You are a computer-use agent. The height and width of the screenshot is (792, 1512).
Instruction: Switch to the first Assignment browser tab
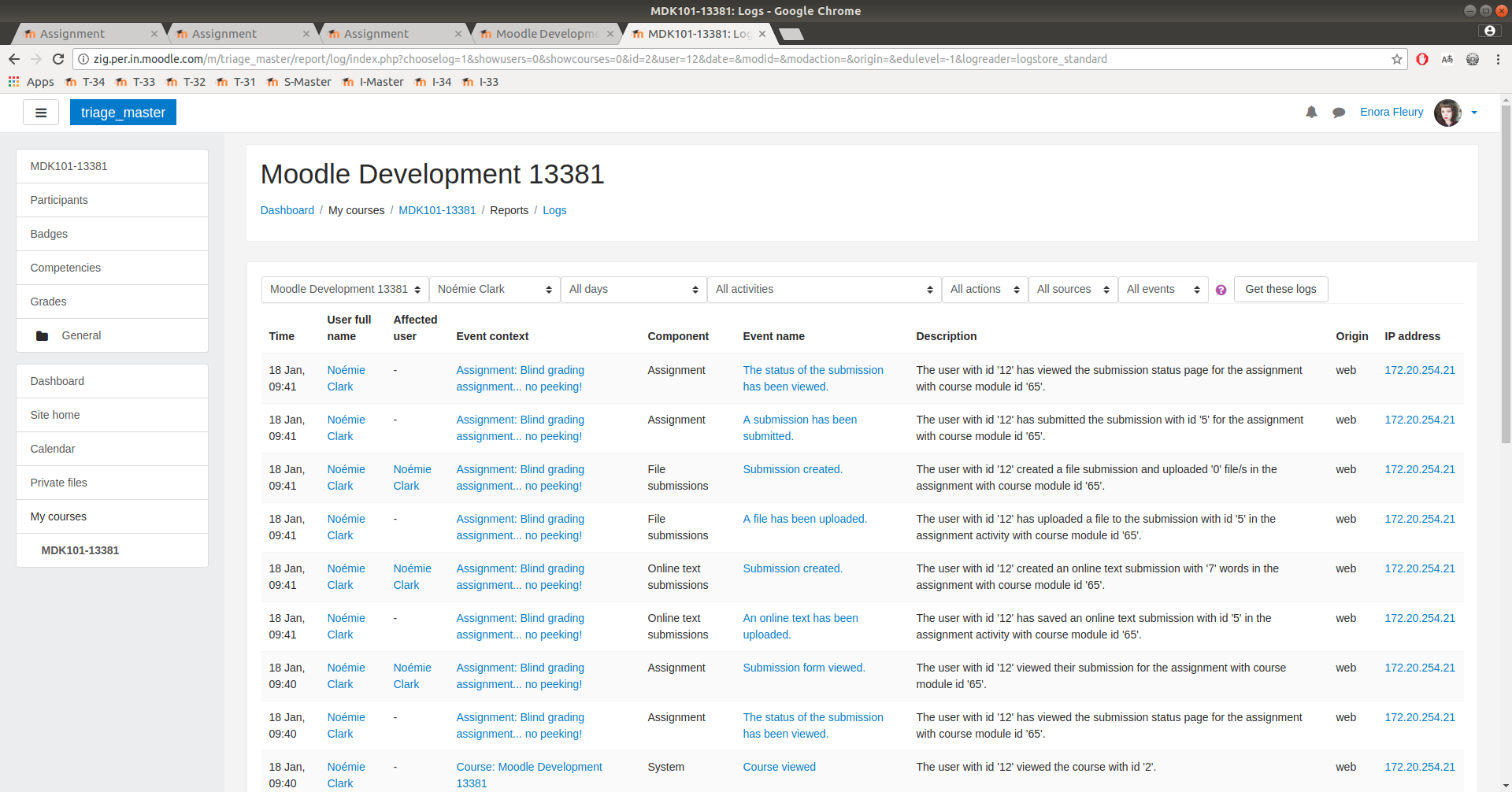[87, 34]
